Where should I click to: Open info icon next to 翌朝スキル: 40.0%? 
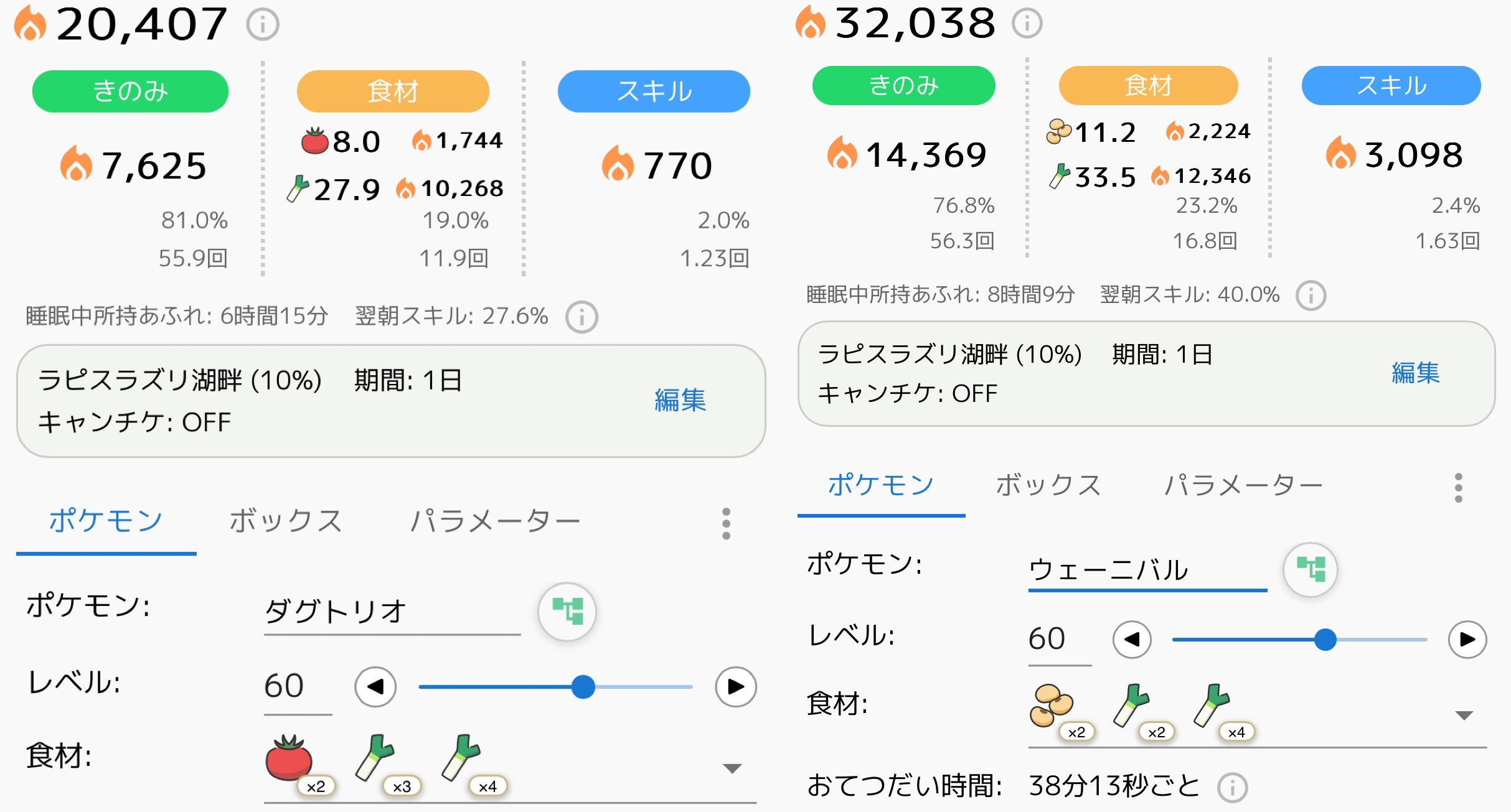point(1311,295)
